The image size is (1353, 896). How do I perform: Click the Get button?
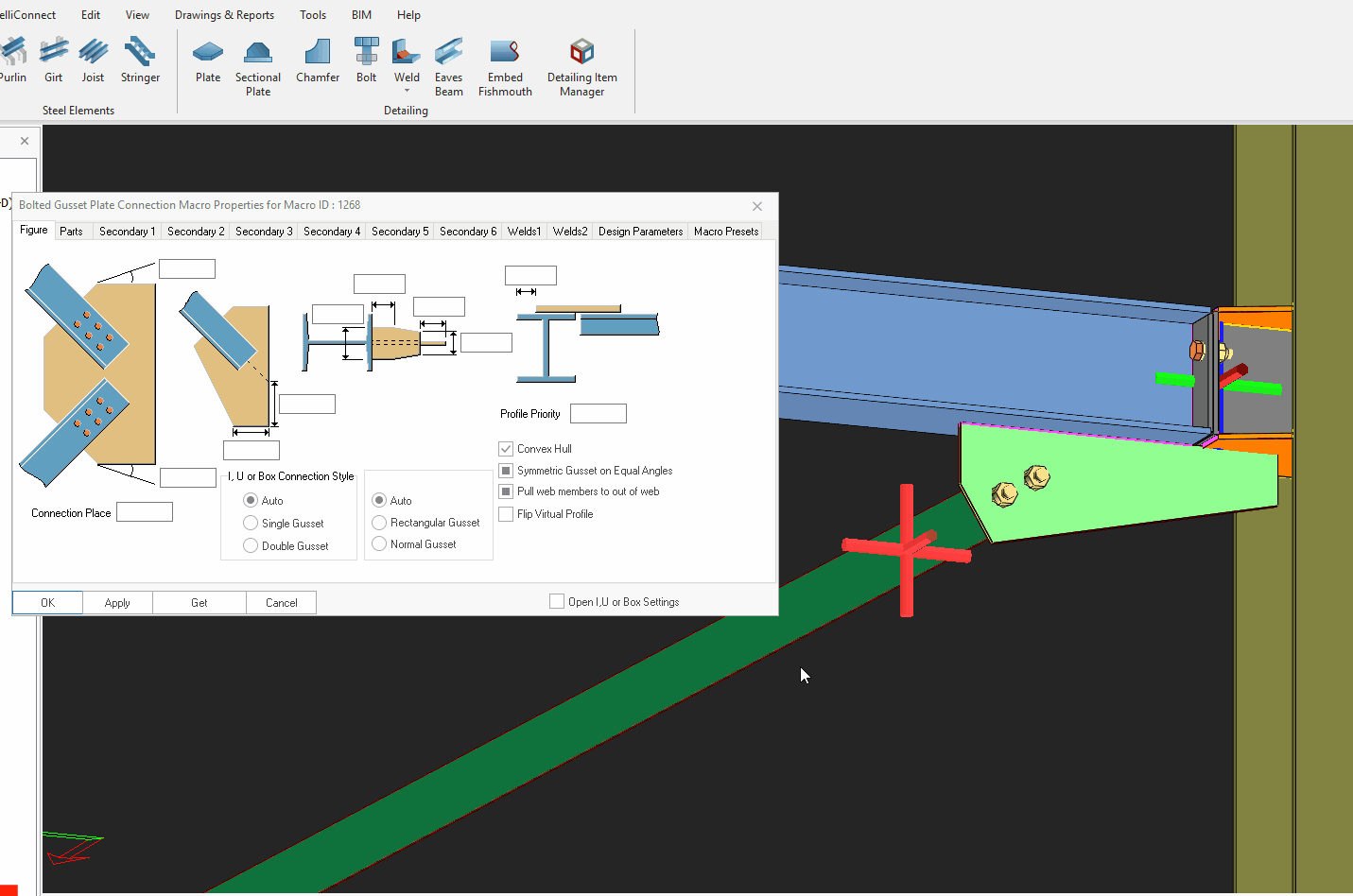click(x=199, y=603)
